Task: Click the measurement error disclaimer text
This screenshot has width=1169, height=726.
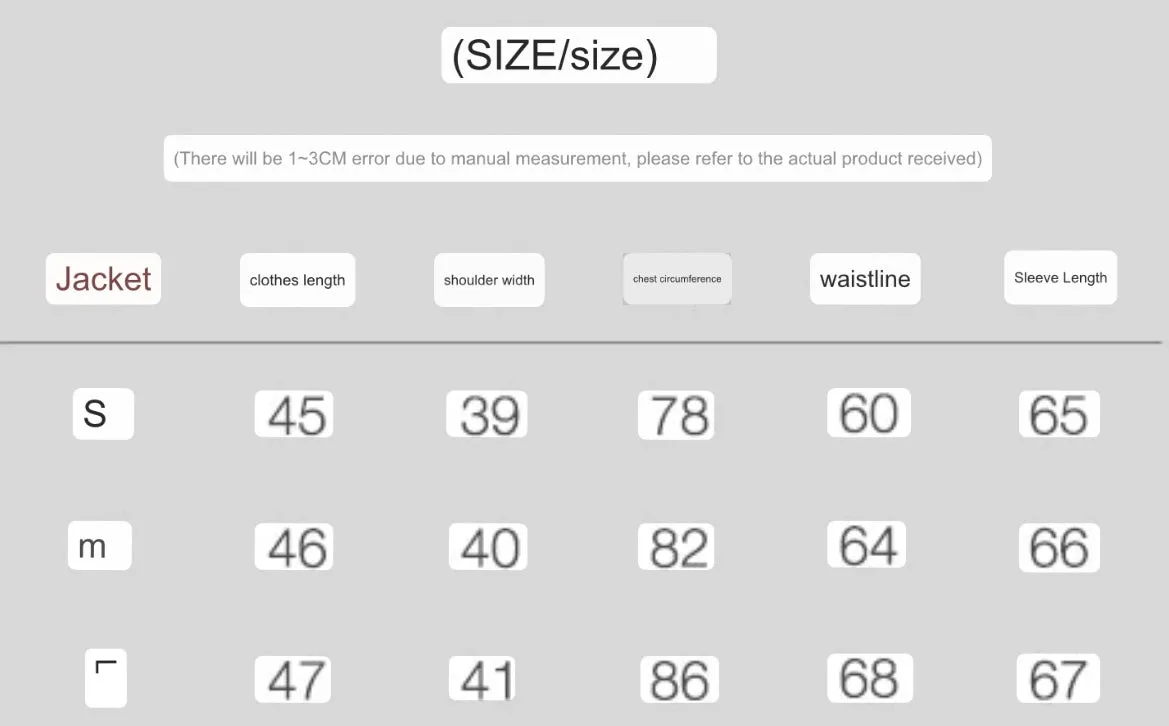Action: (x=578, y=158)
